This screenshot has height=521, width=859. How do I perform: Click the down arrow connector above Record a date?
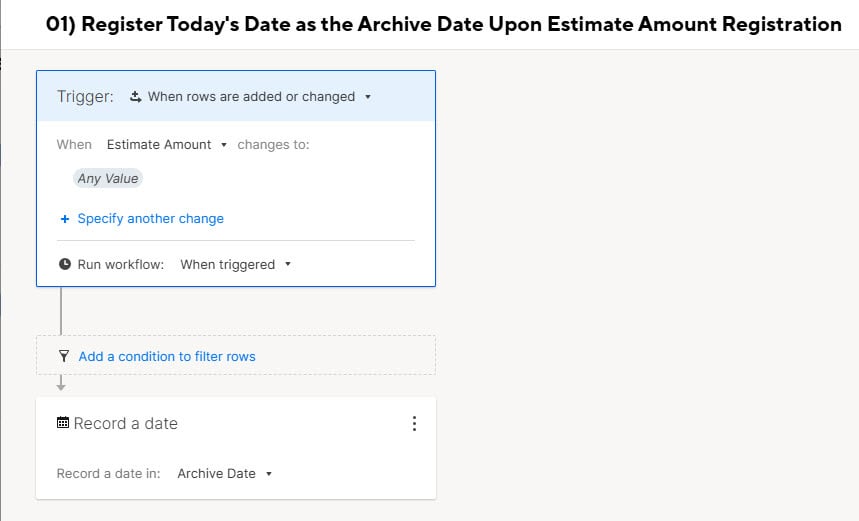pyautogui.click(x=61, y=383)
